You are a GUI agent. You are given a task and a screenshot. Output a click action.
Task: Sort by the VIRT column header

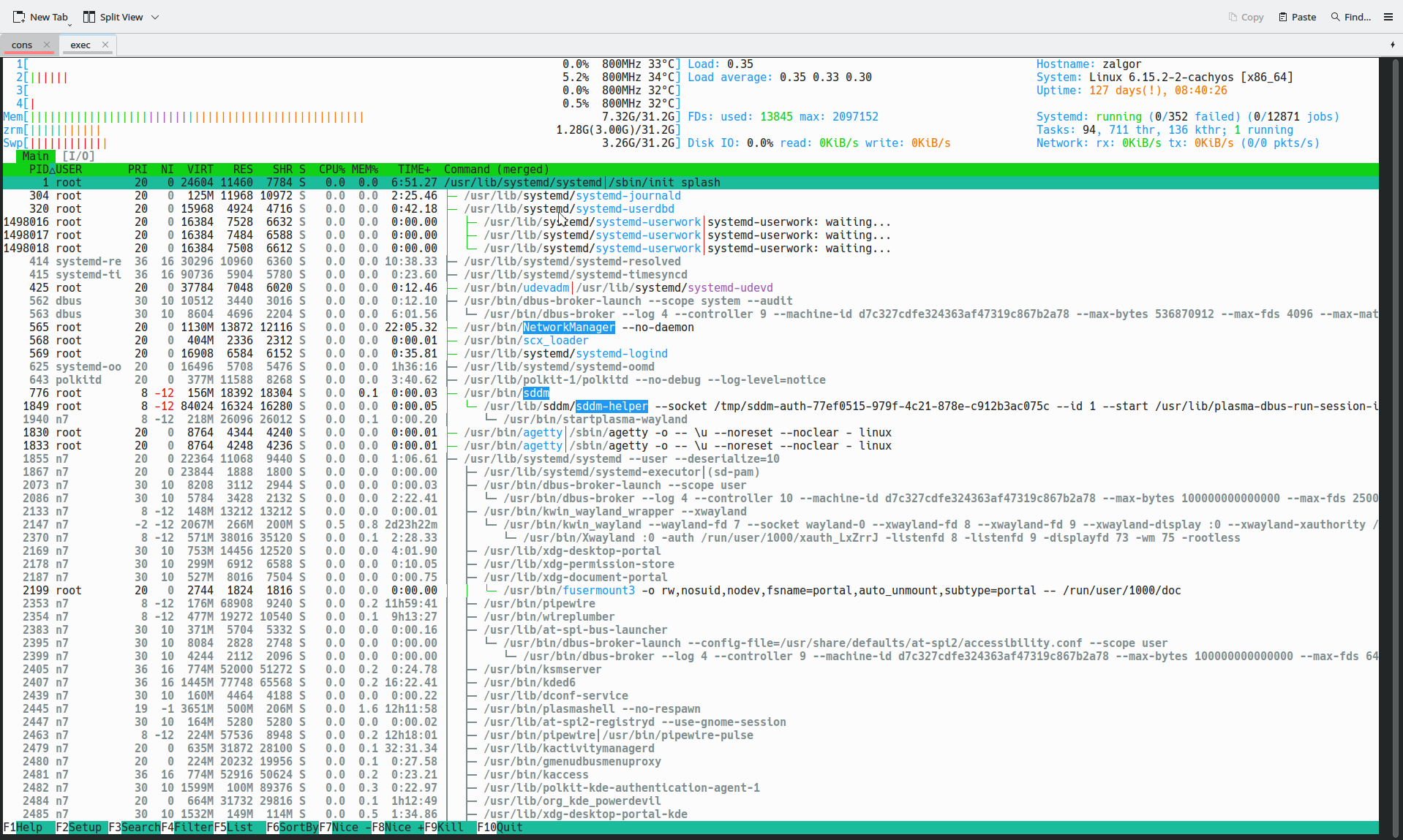(200, 170)
